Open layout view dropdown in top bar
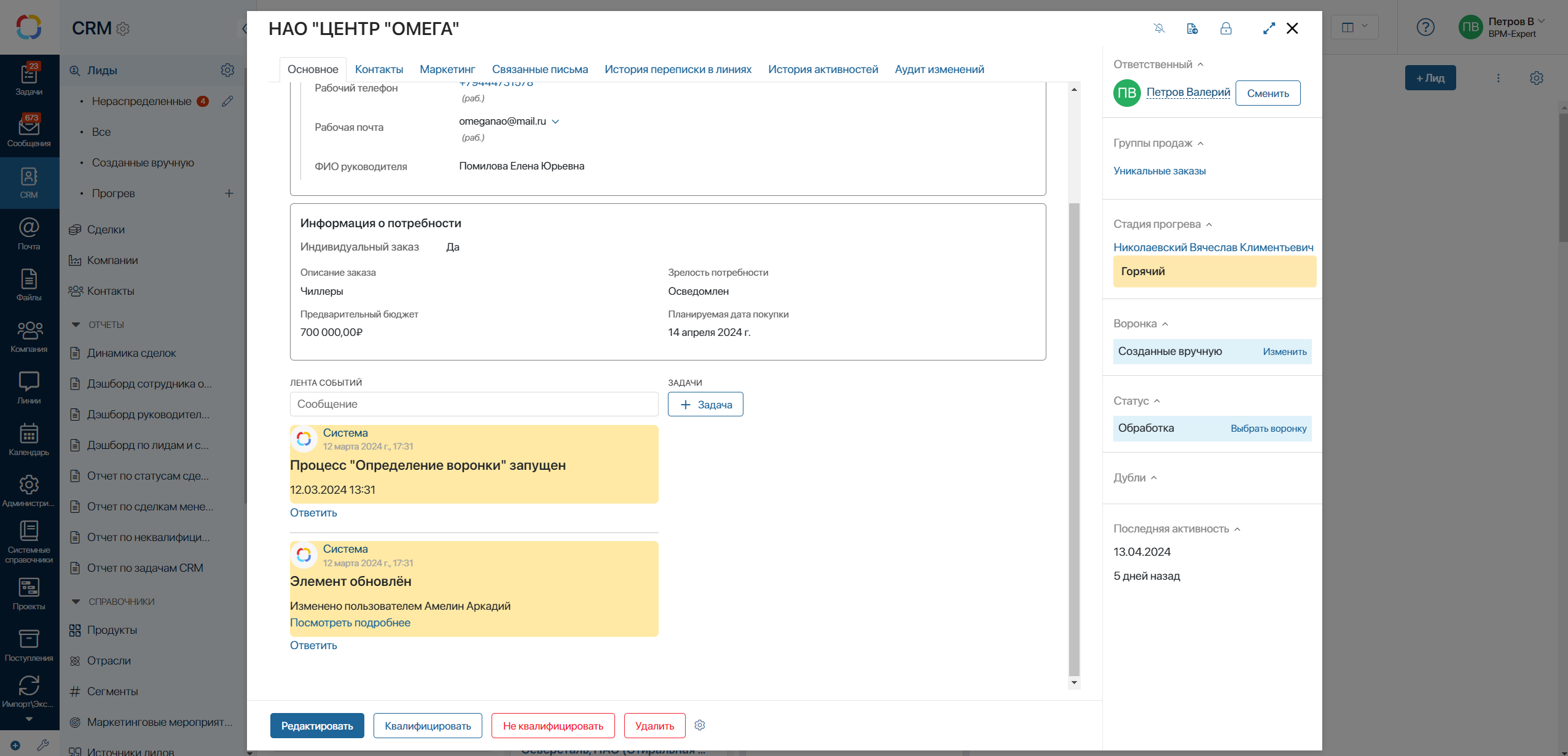Screen dimensions: 1568x756 (x=1355, y=27)
